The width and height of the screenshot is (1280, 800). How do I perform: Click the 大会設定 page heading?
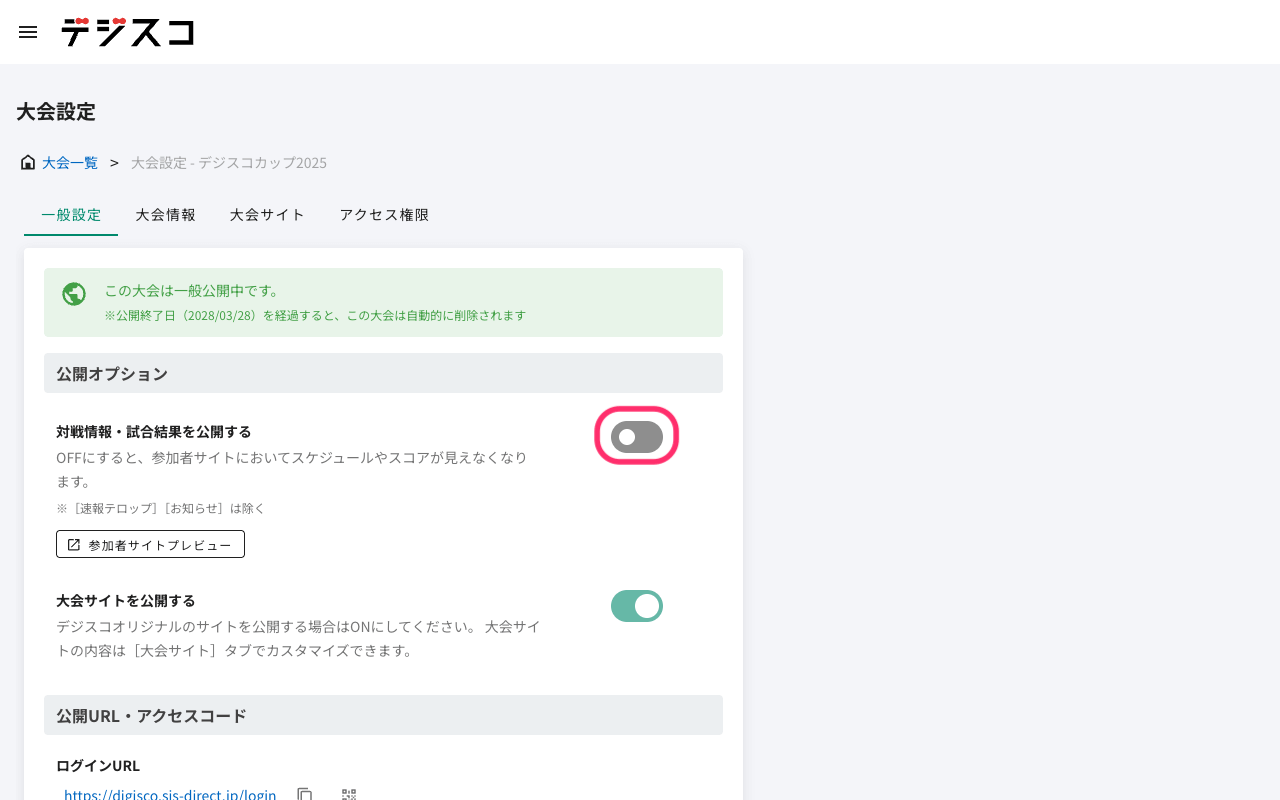click(56, 112)
